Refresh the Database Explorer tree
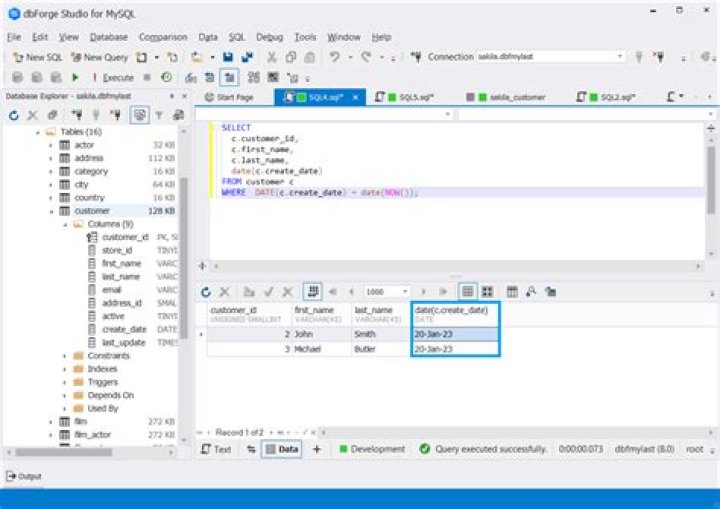This screenshot has height=509, width=720. coord(15,116)
